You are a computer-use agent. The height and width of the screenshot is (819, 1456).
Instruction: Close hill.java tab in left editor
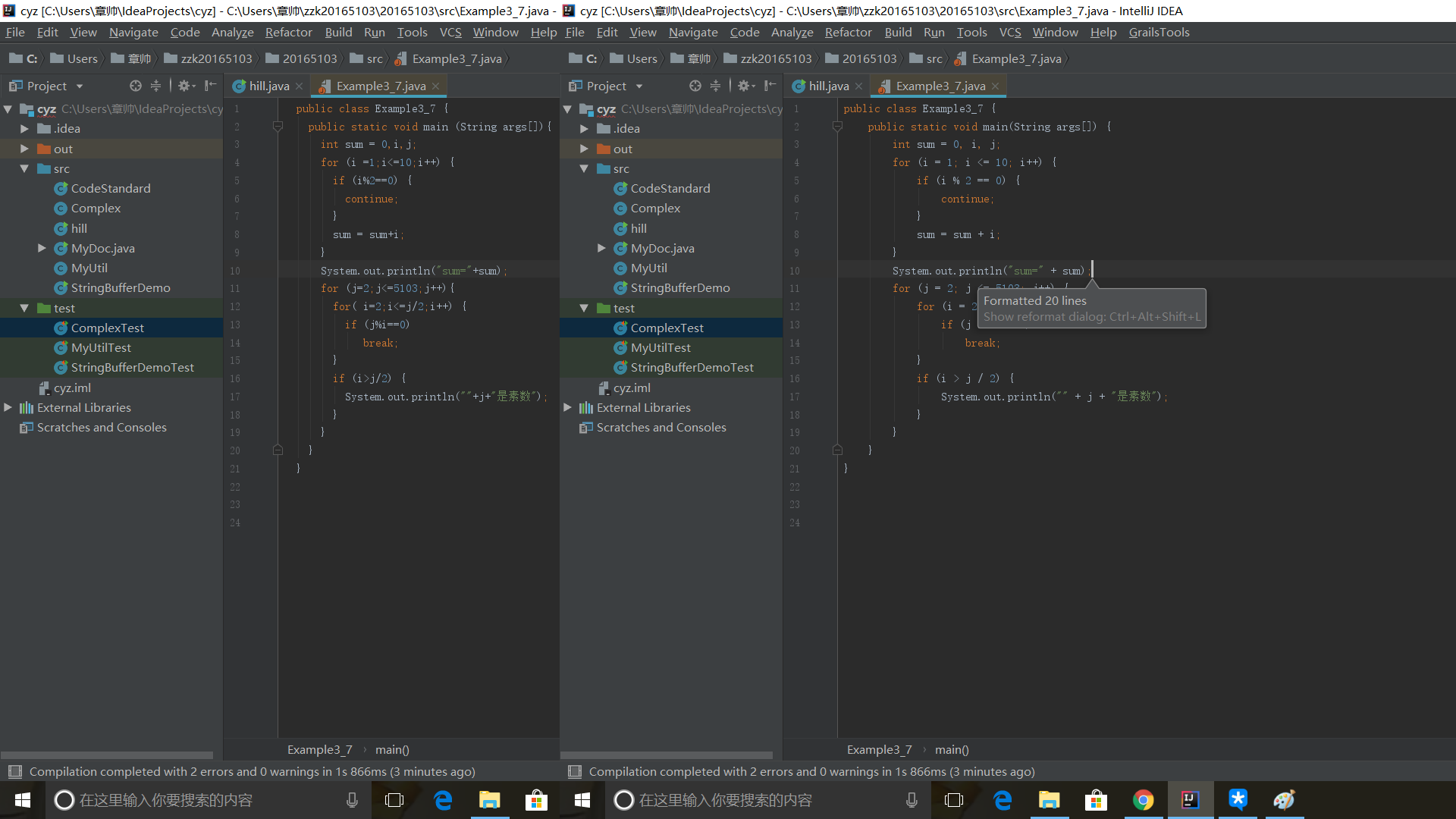[x=299, y=86]
